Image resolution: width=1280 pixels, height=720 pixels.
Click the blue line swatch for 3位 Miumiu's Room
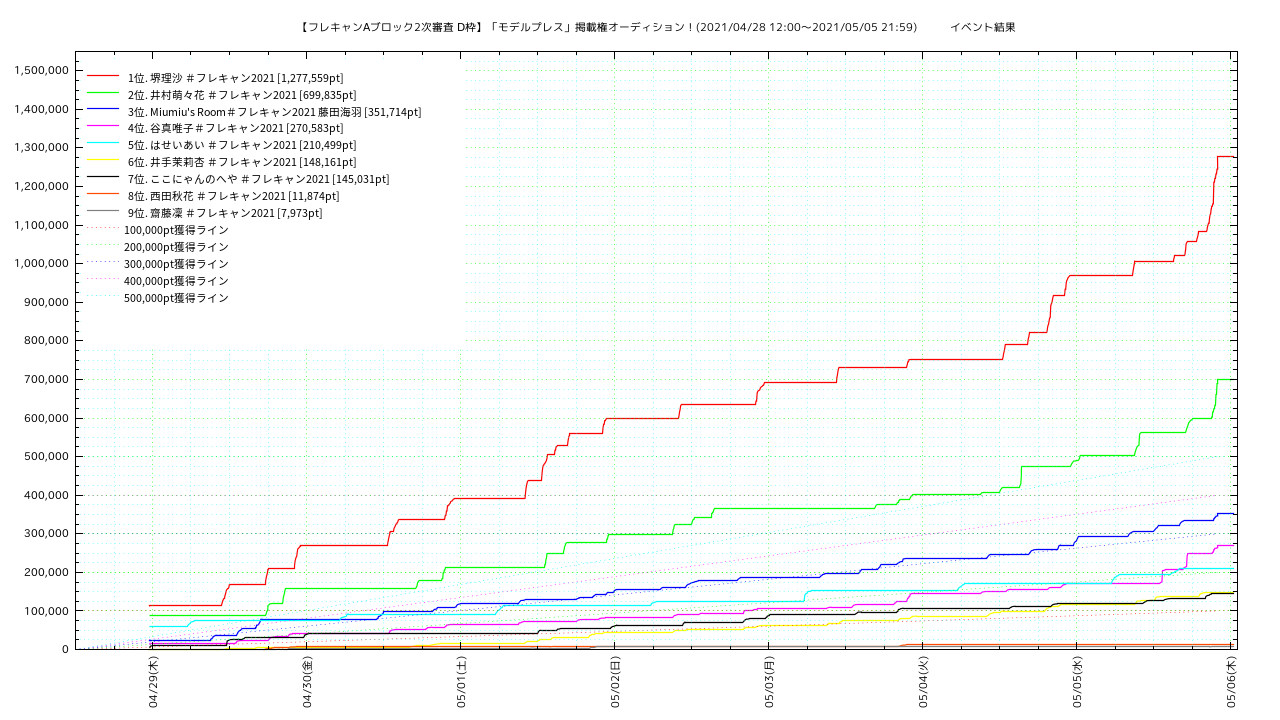coord(103,112)
